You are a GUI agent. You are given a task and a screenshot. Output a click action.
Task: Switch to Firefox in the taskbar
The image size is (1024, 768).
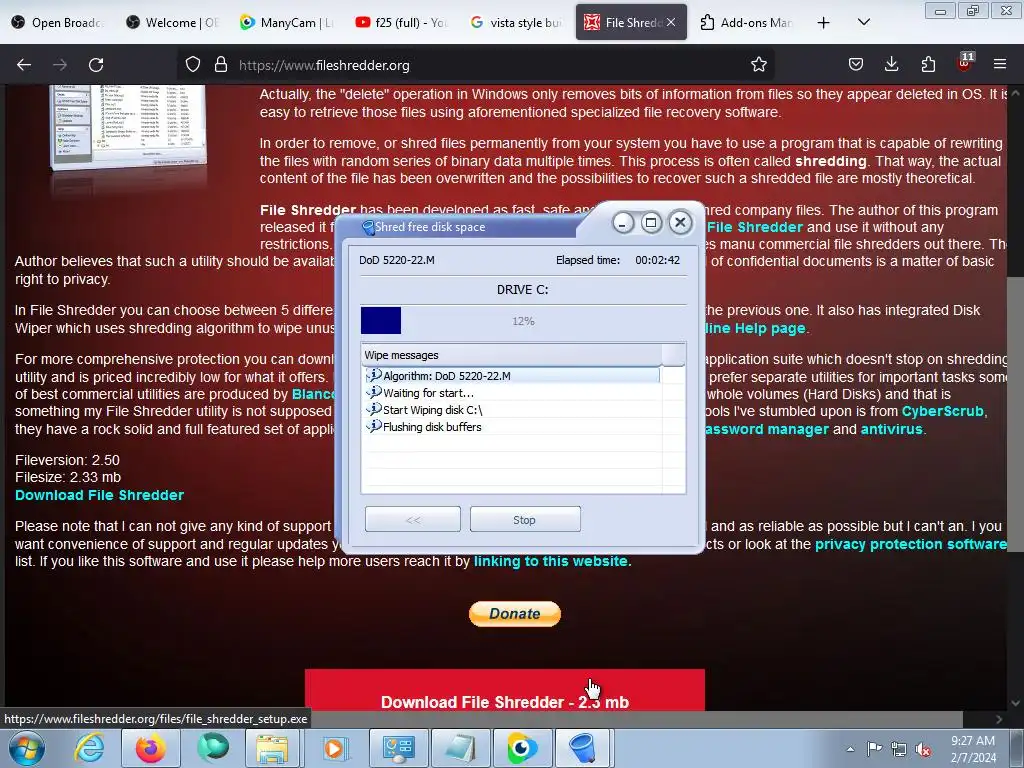[150, 748]
